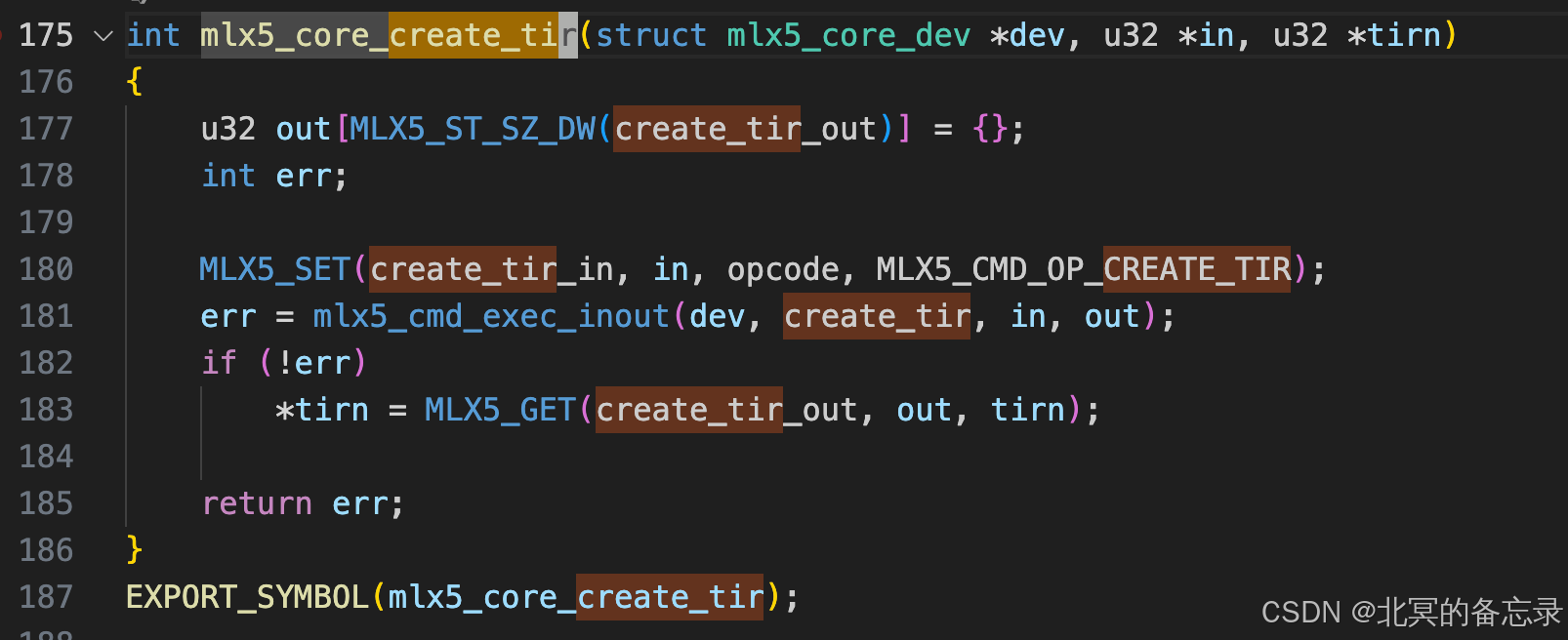The height and width of the screenshot is (640, 1568).
Task: Collapse the function fold chevron at line 175
Action: pyautogui.click(x=103, y=36)
